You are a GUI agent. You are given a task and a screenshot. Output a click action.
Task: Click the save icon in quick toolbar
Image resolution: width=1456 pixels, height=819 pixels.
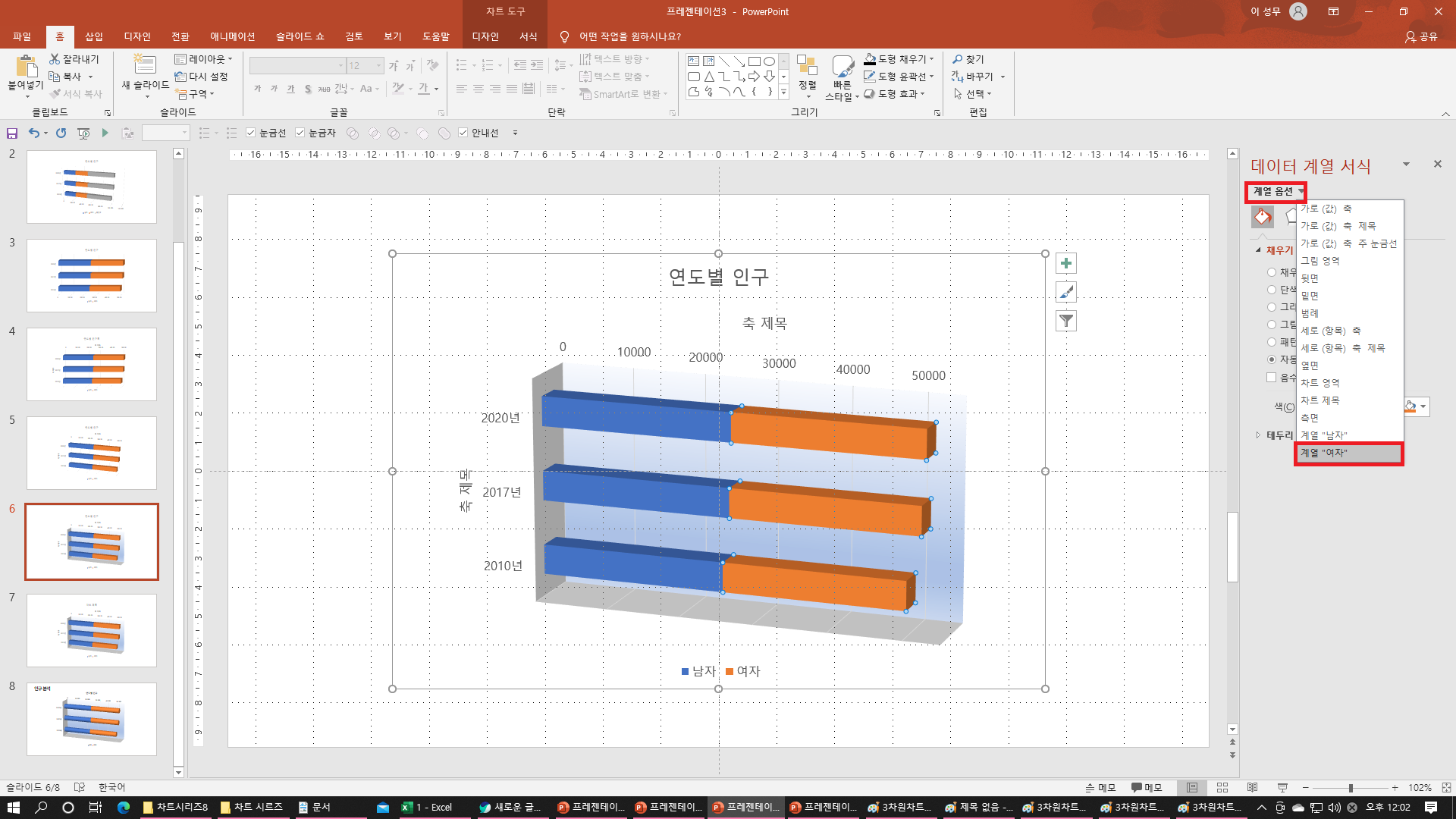pos(12,133)
